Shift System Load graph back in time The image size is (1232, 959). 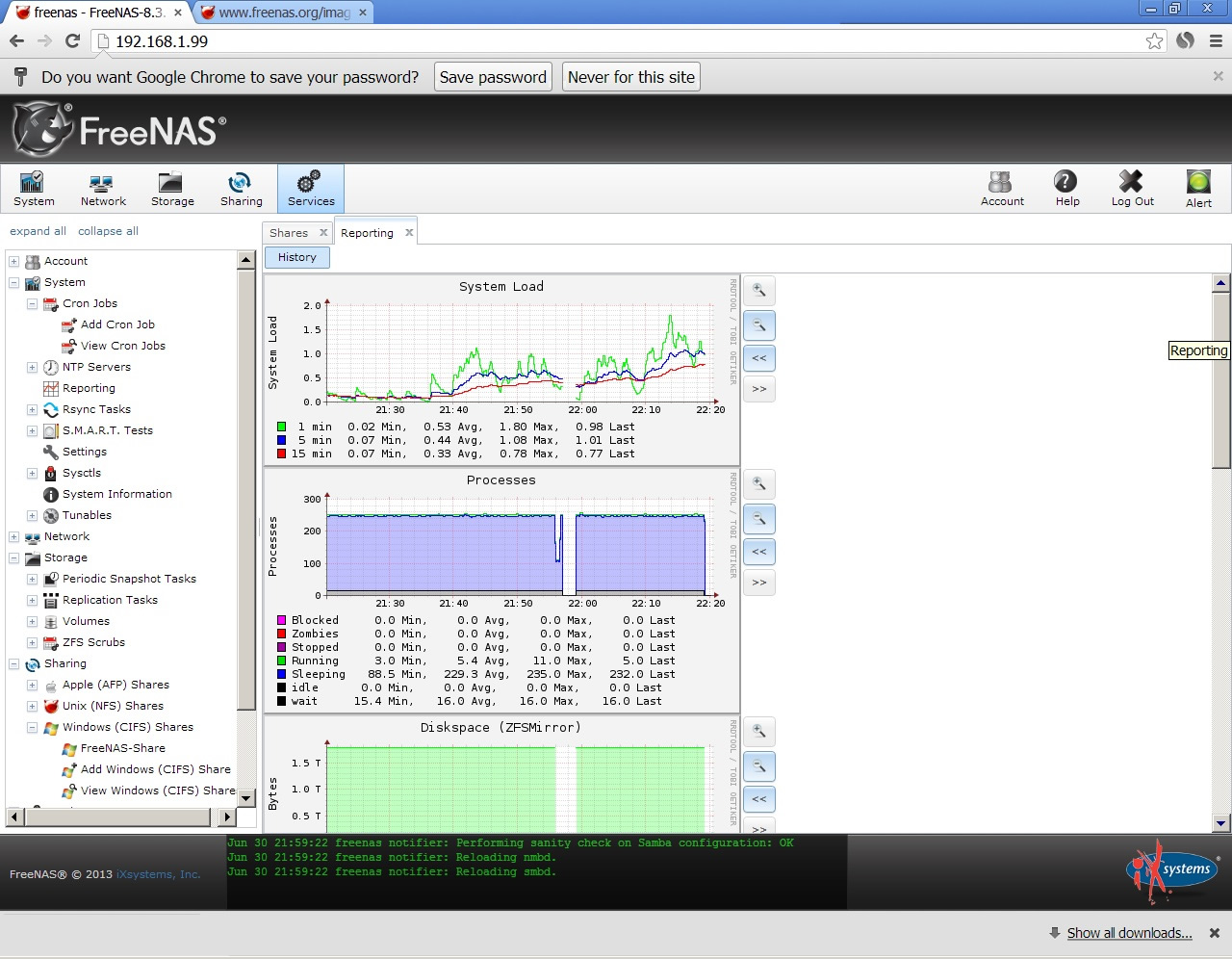tap(759, 358)
